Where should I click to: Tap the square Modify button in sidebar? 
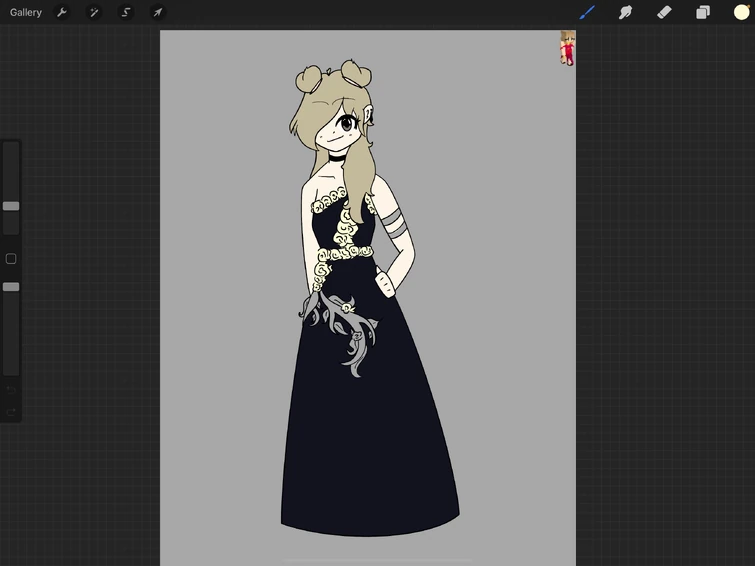(x=11, y=259)
